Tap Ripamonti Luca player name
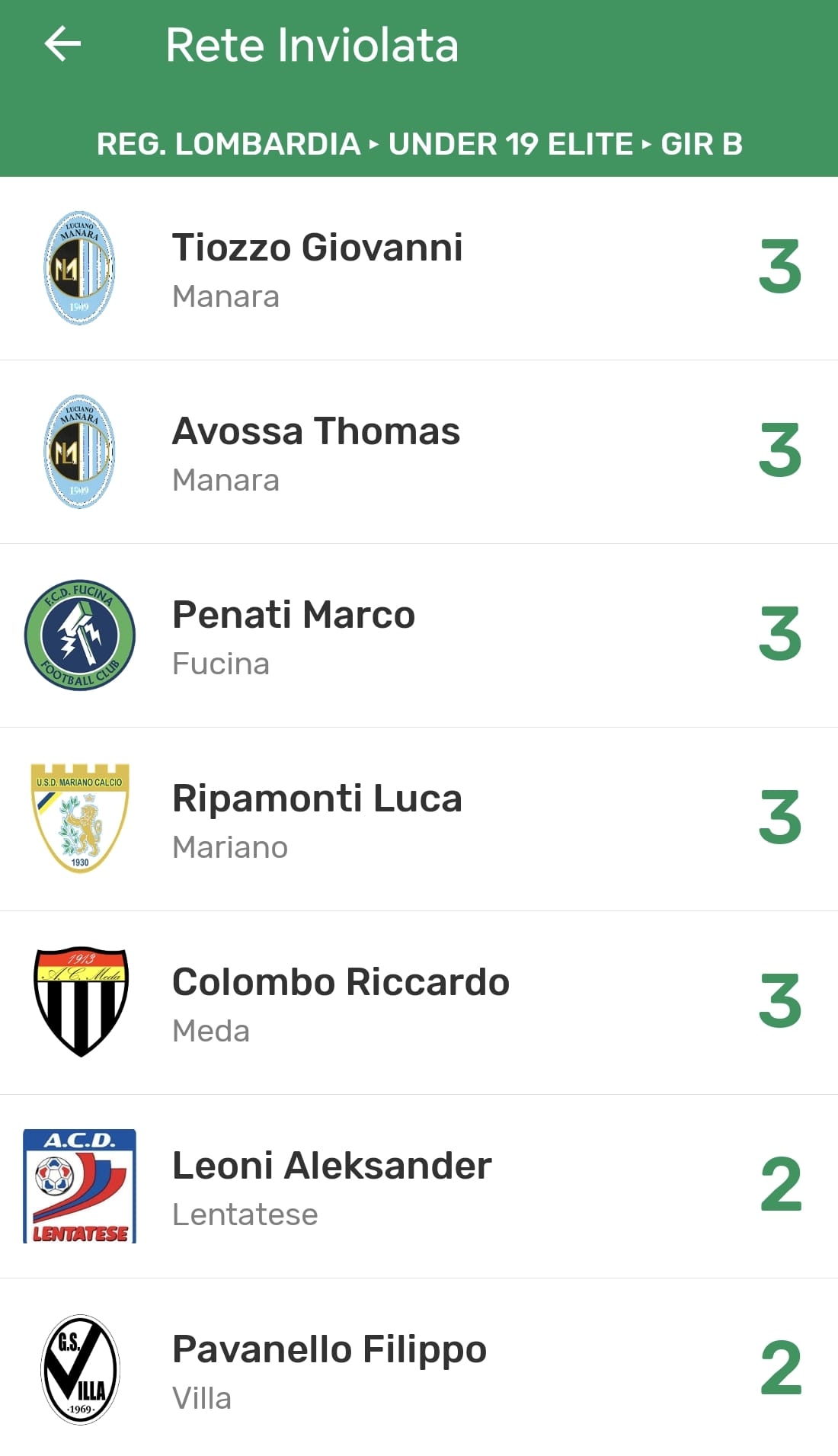838x1456 pixels. [318, 798]
